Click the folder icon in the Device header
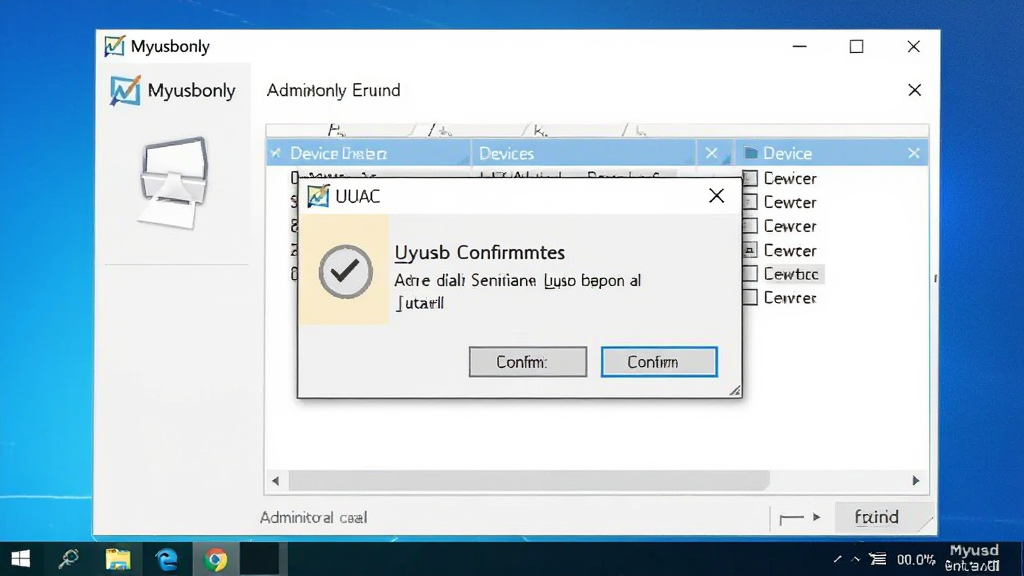The image size is (1024, 576). [x=751, y=153]
